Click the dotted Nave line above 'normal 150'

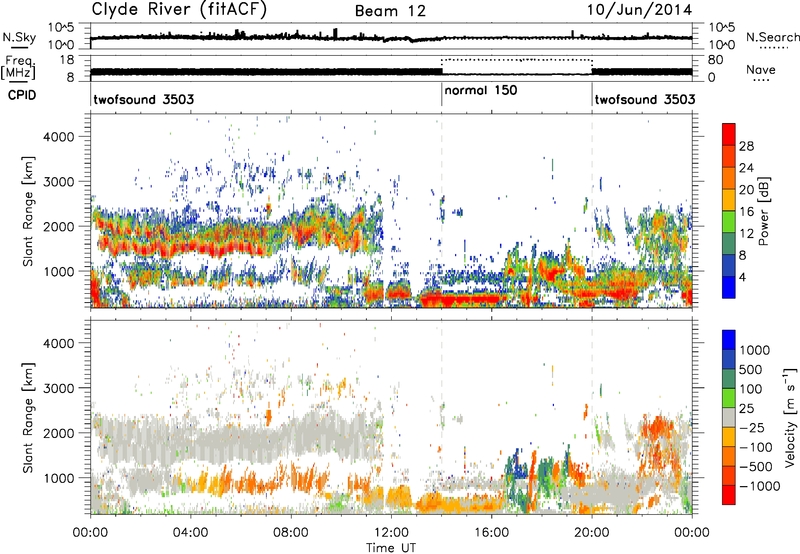coord(516,60)
